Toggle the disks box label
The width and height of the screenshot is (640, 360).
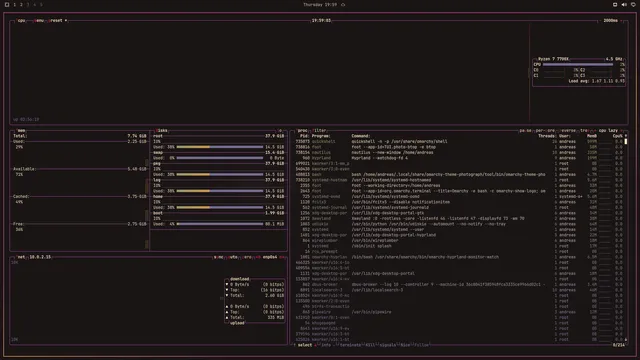click(162, 131)
